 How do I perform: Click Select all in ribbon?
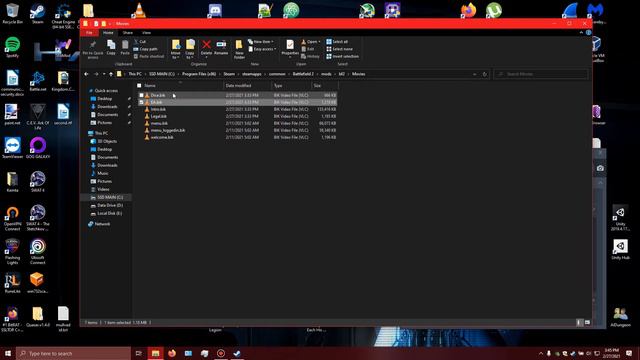coord(337,42)
